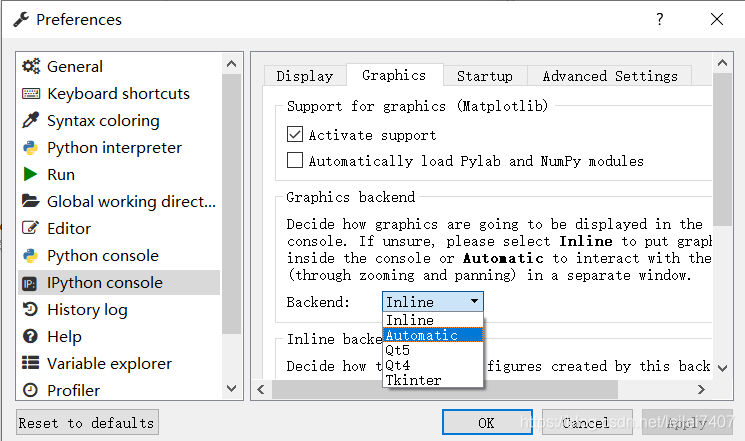Open History log clock icon
Image resolution: width=745 pixels, height=441 pixels.
point(30,309)
